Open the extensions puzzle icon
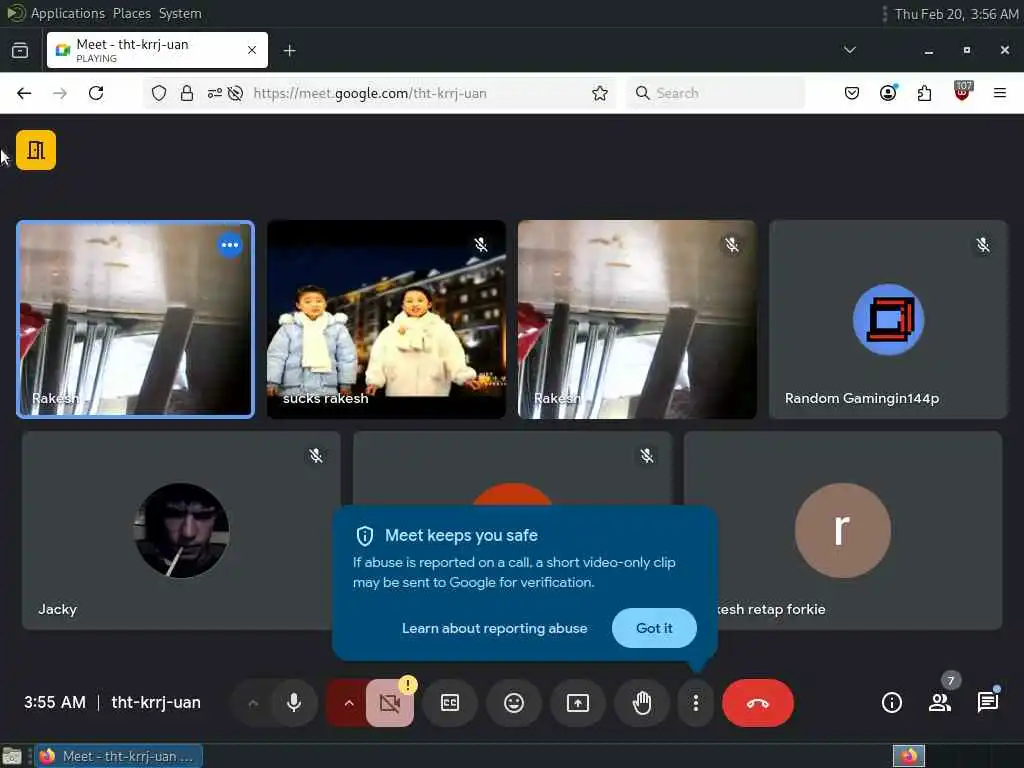The height and width of the screenshot is (768, 1024). [924, 93]
